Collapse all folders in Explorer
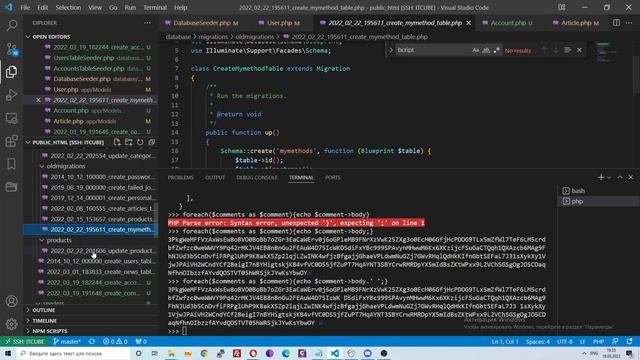 pyautogui.click(x=151, y=142)
